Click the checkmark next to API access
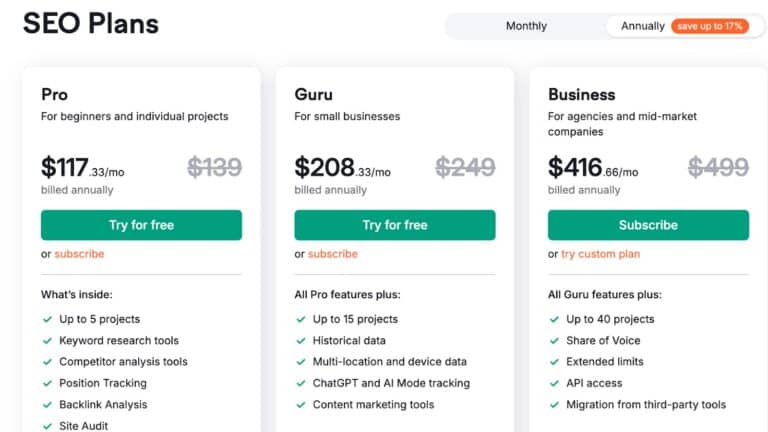 click(x=554, y=383)
